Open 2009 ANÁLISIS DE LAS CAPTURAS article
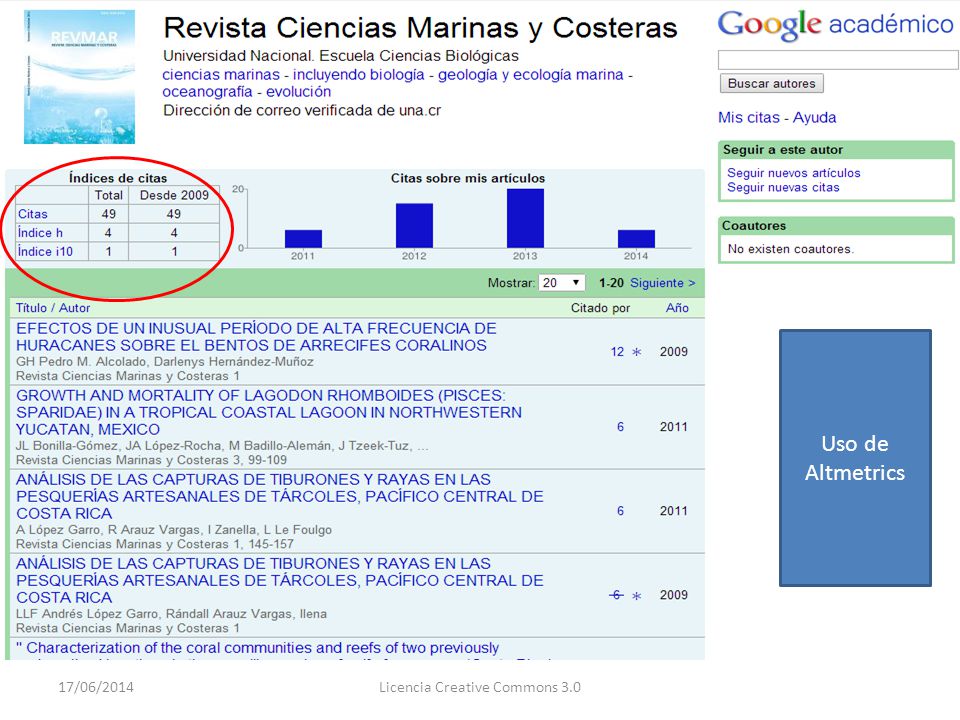The image size is (960, 720). pos(280,580)
